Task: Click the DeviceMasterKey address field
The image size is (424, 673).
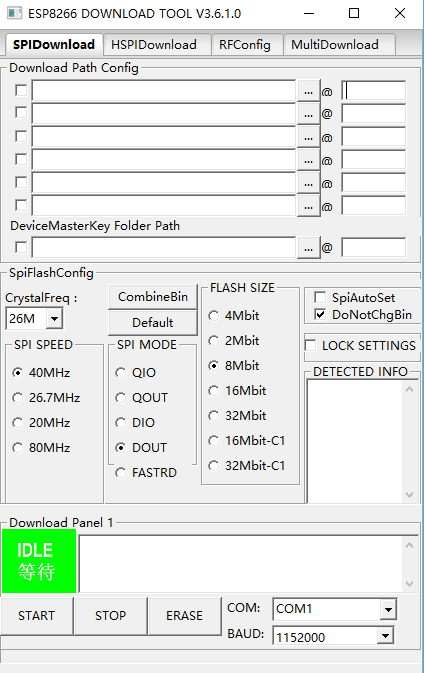Action: pos(373,248)
